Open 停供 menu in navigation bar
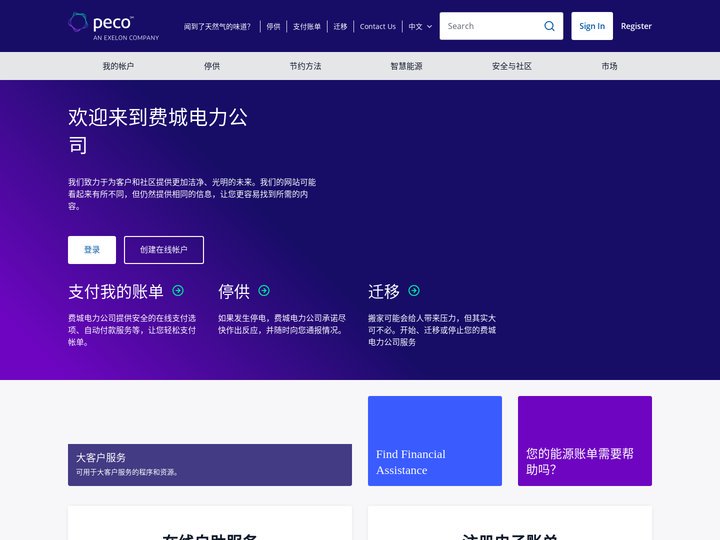720x540 pixels. coord(212,66)
